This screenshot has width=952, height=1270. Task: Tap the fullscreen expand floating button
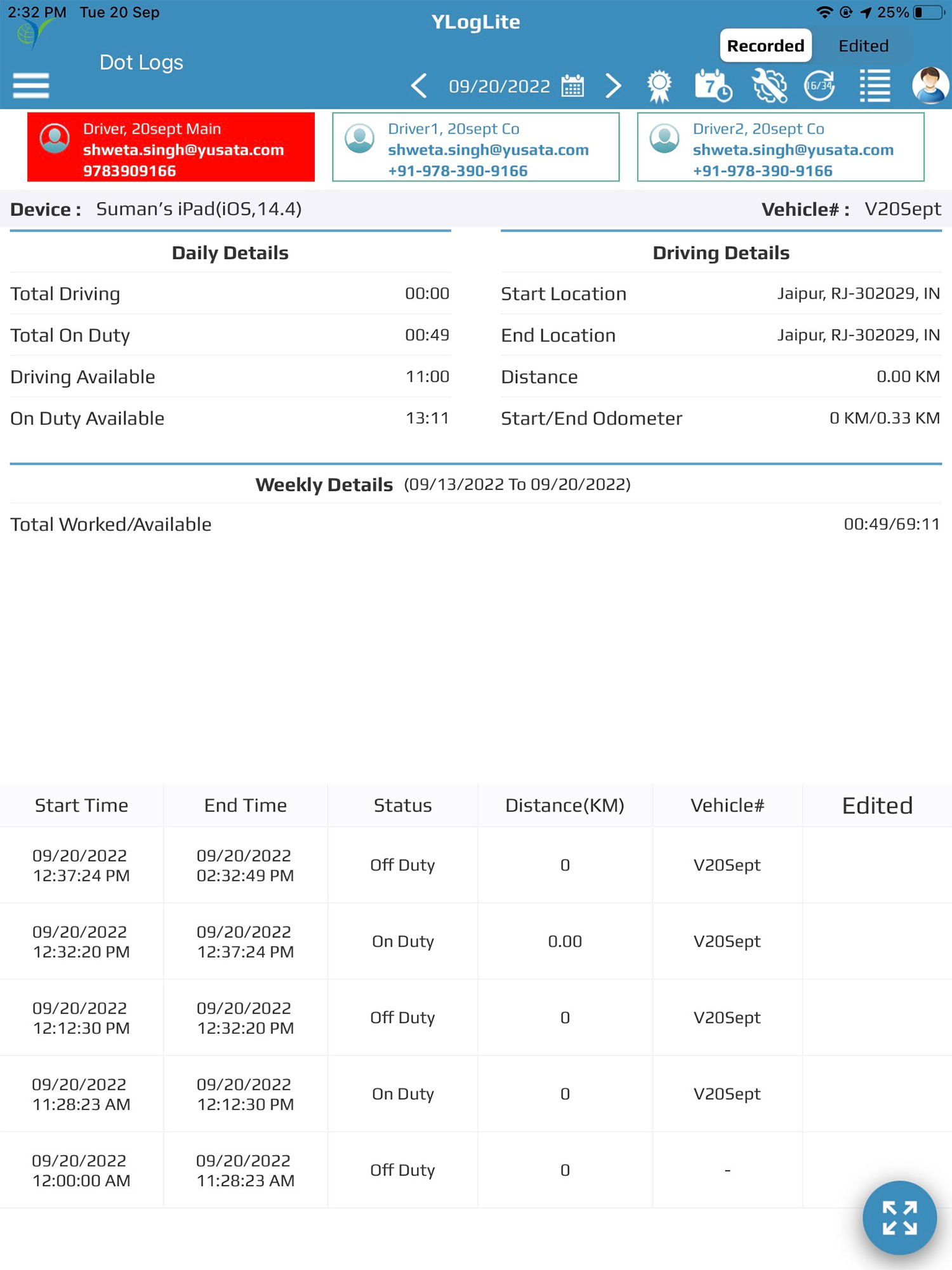(899, 1217)
